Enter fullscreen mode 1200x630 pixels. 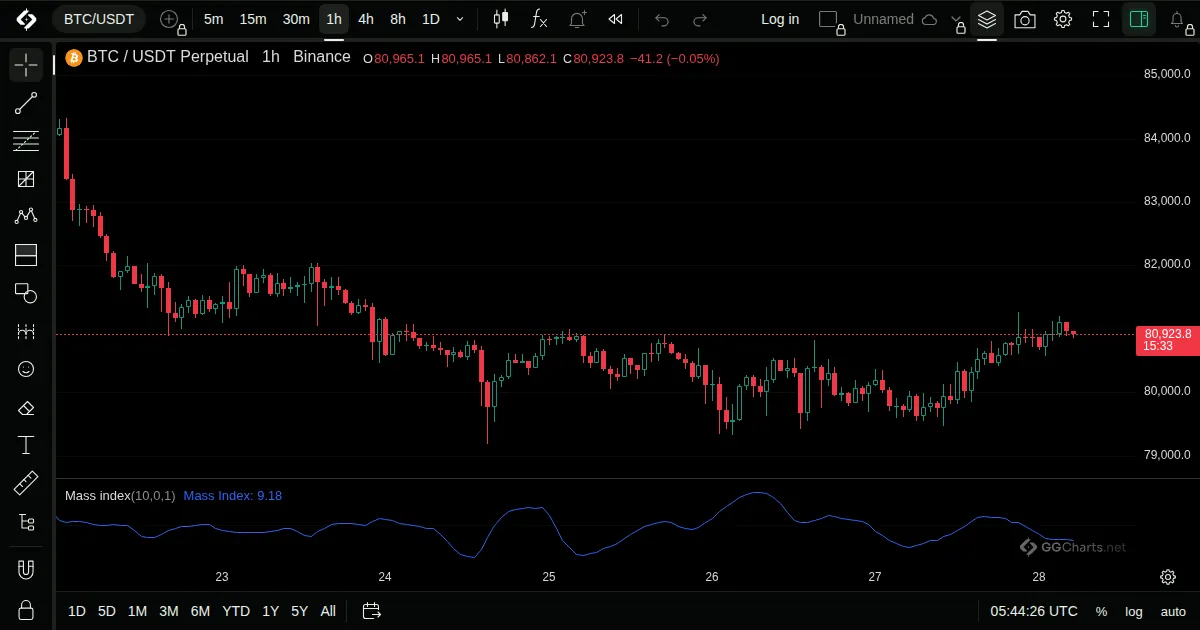click(x=1101, y=19)
